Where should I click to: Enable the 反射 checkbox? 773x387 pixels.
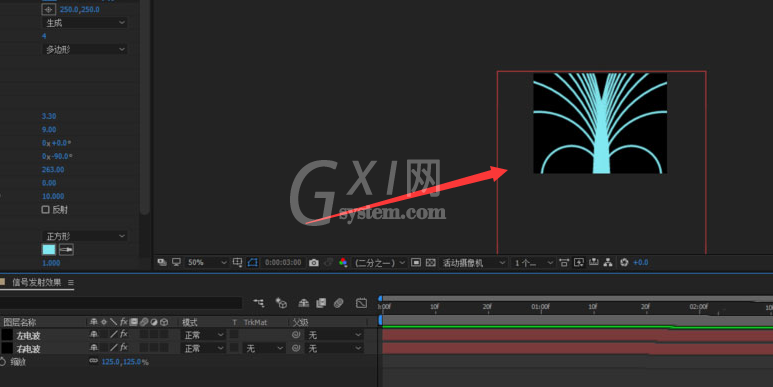coord(45,210)
